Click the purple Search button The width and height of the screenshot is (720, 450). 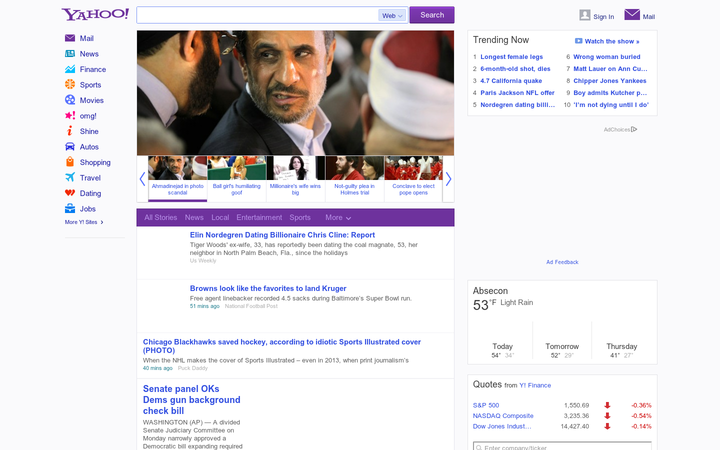432,15
